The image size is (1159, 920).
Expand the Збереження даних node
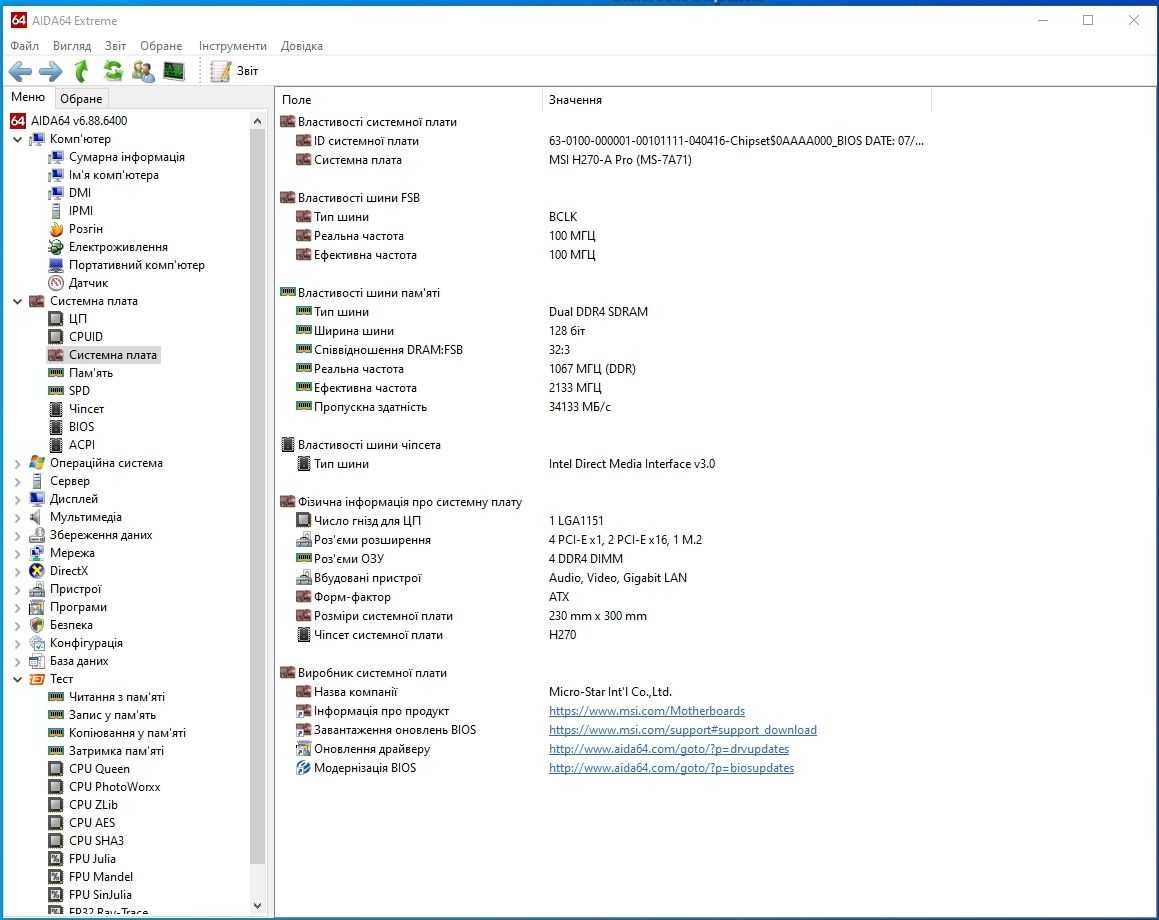point(18,535)
